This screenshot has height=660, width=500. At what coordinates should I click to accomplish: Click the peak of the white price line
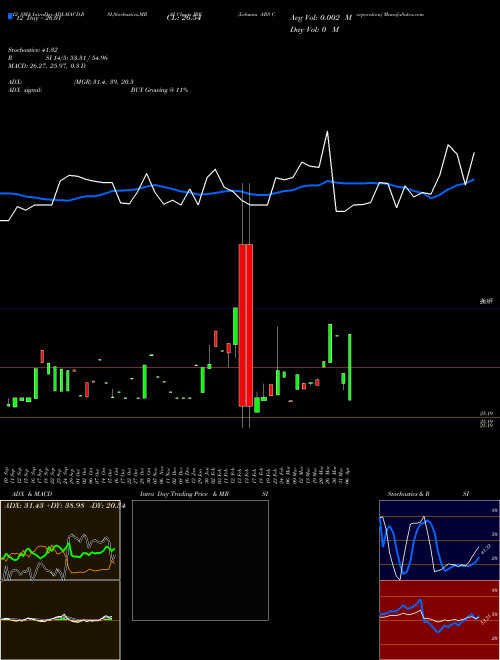tap(327, 132)
